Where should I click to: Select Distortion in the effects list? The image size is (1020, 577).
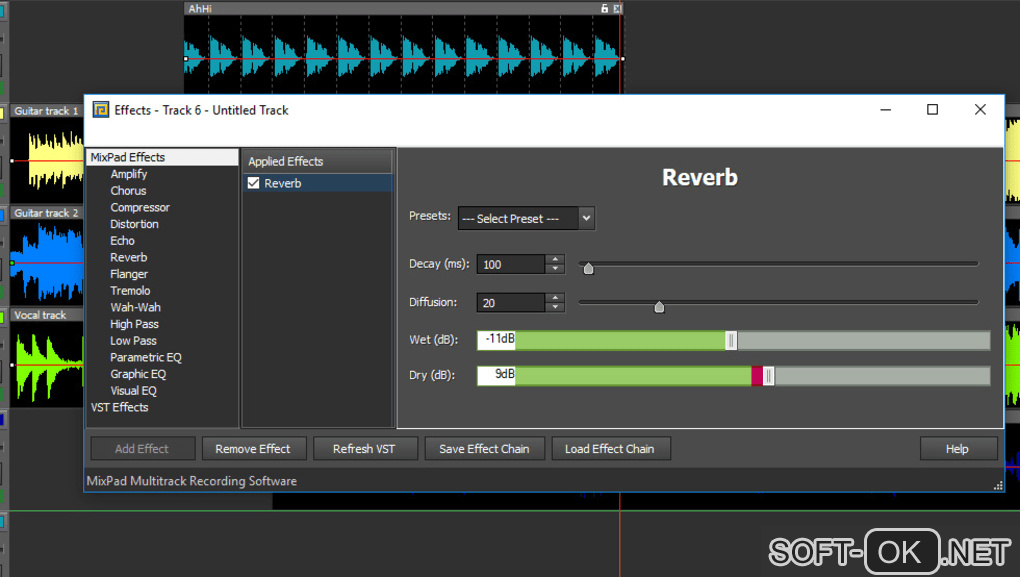coord(135,224)
